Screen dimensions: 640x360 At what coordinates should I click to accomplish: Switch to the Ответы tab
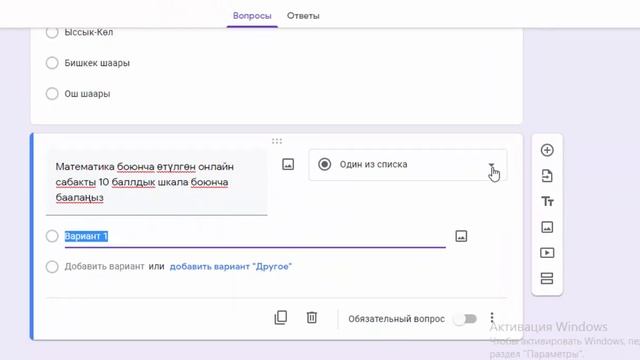point(303,16)
